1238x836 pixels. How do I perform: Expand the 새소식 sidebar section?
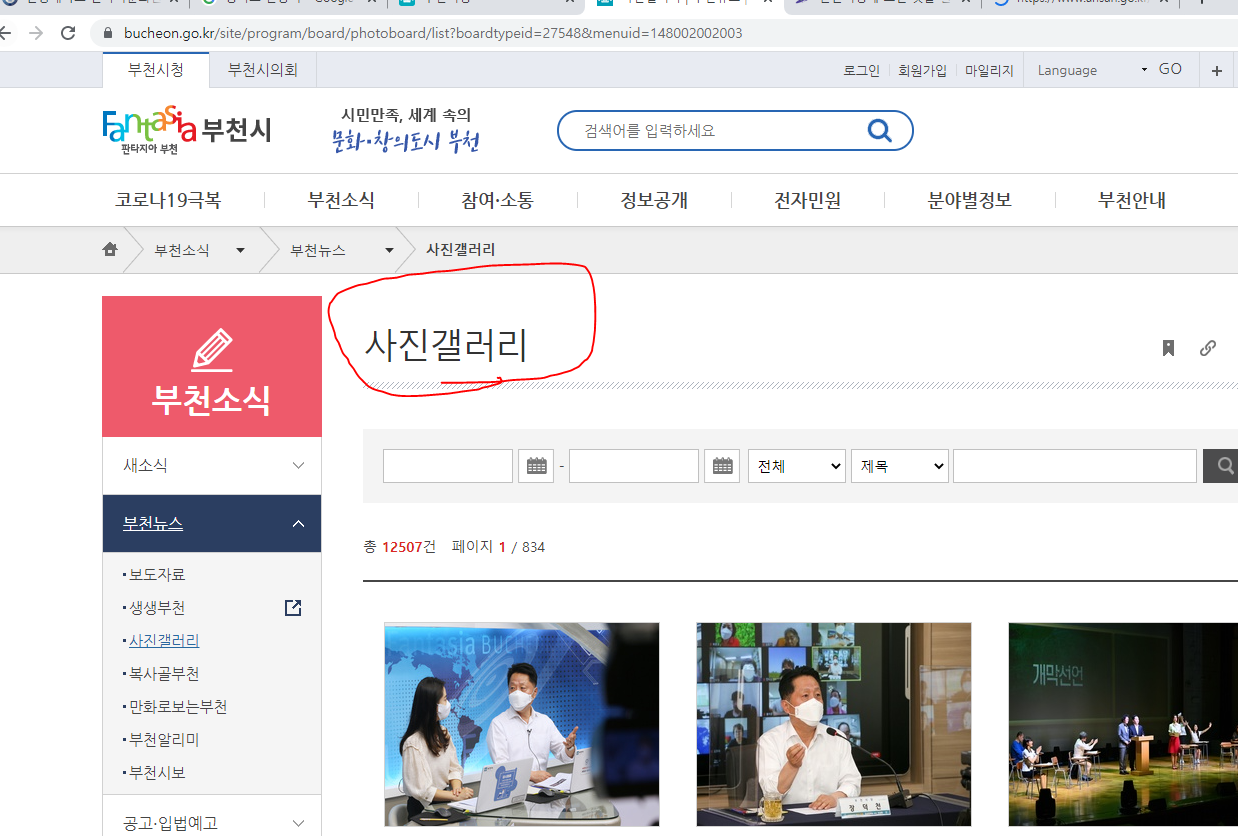[298, 465]
